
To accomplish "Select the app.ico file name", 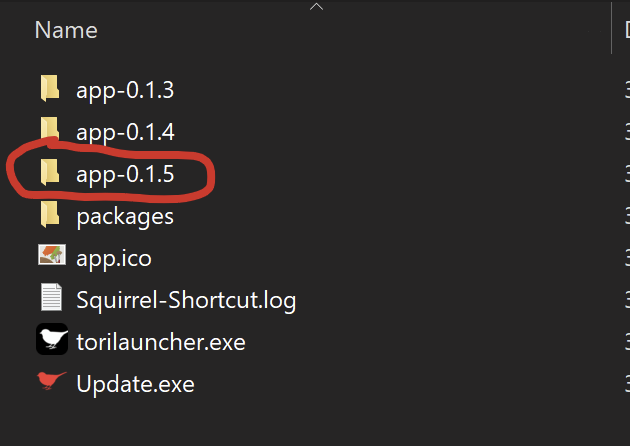I will pyautogui.click(x=114, y=258).
